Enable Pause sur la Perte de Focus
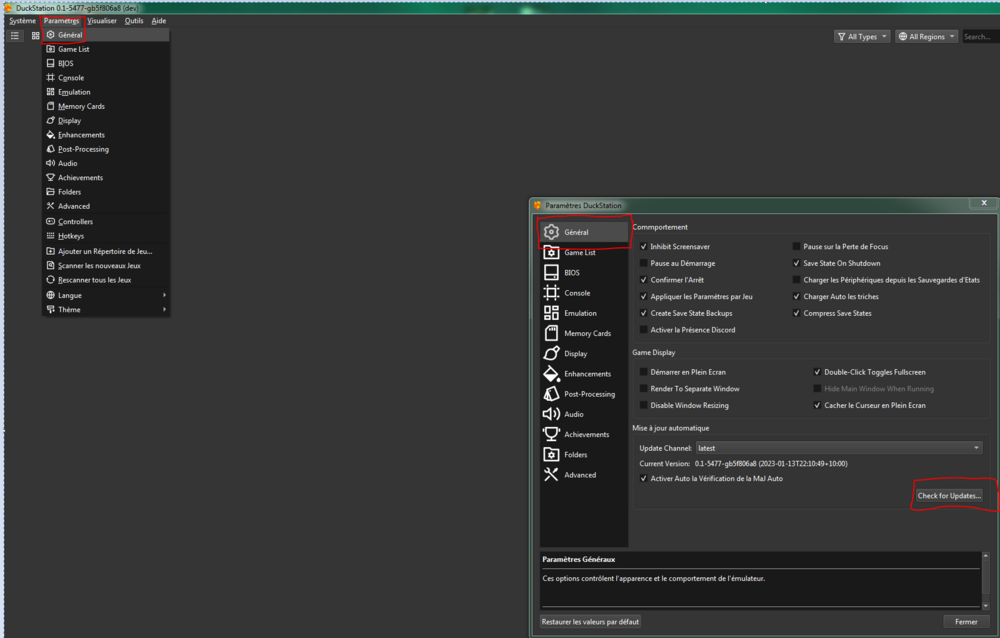Image resolution: width=1000 pixels, height=638 pixels. (x=796, y=246)
